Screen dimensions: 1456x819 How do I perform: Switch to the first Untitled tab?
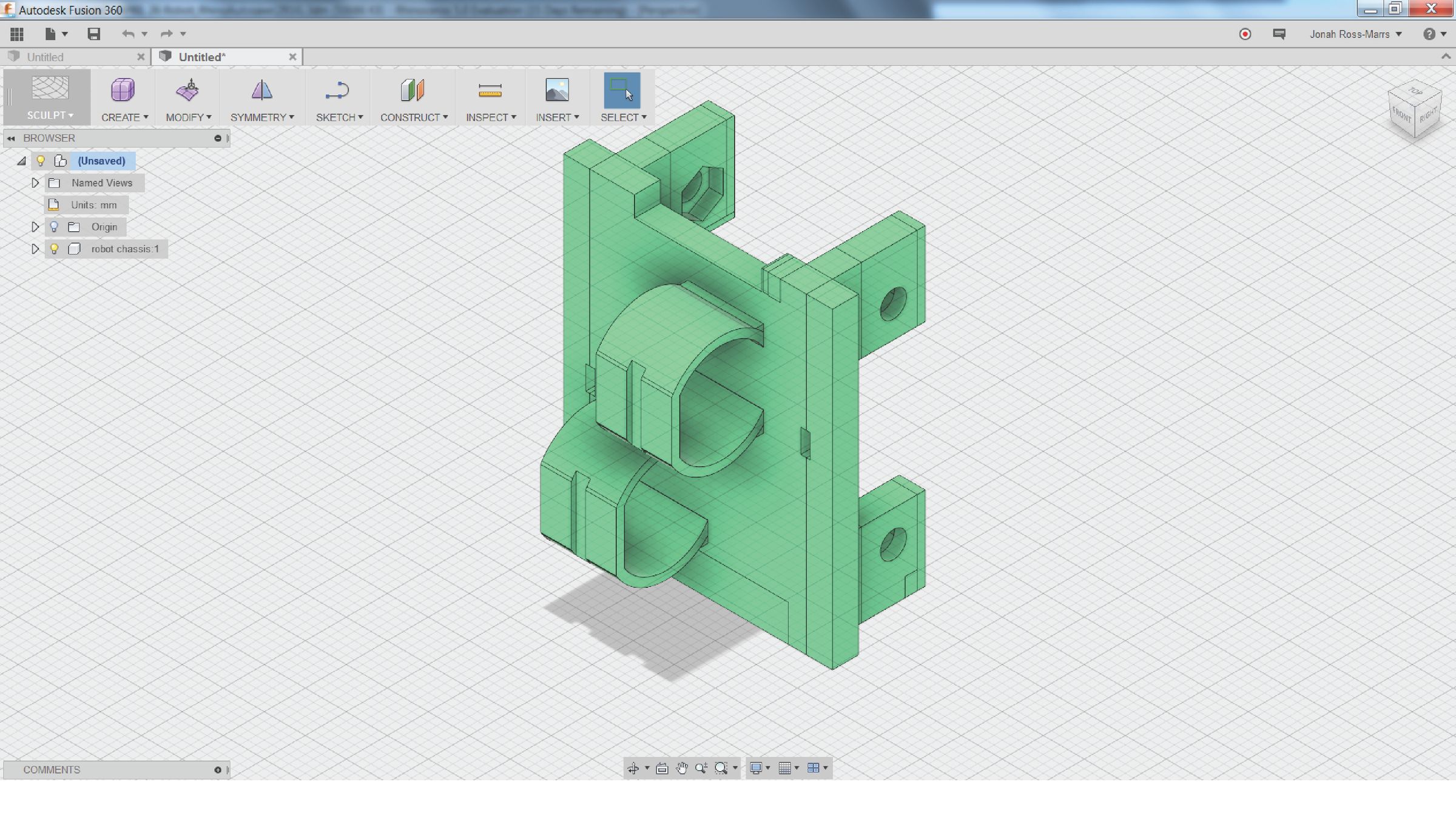45,57
